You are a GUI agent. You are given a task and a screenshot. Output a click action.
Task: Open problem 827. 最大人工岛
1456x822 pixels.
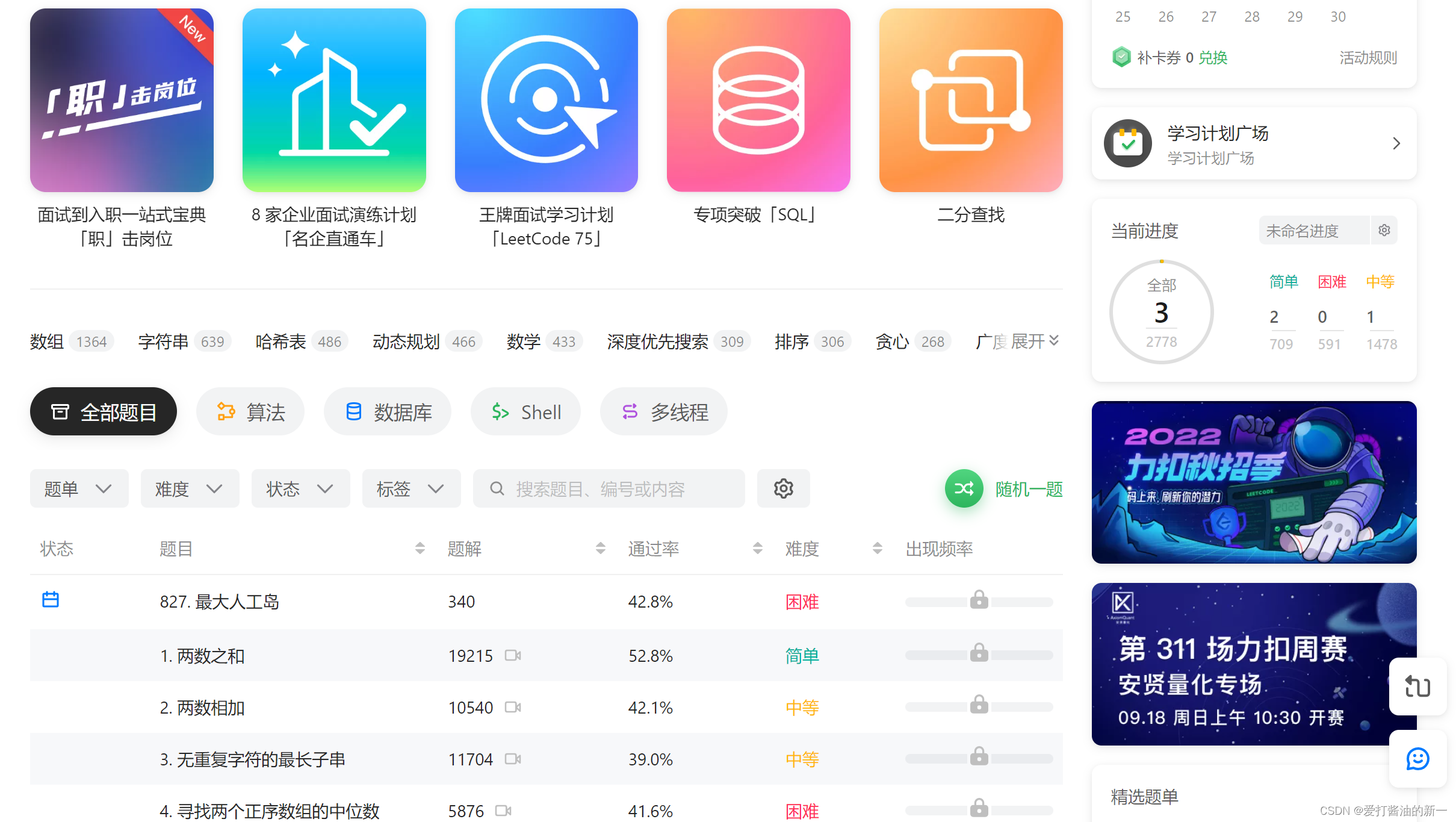(x=220, y=602)
